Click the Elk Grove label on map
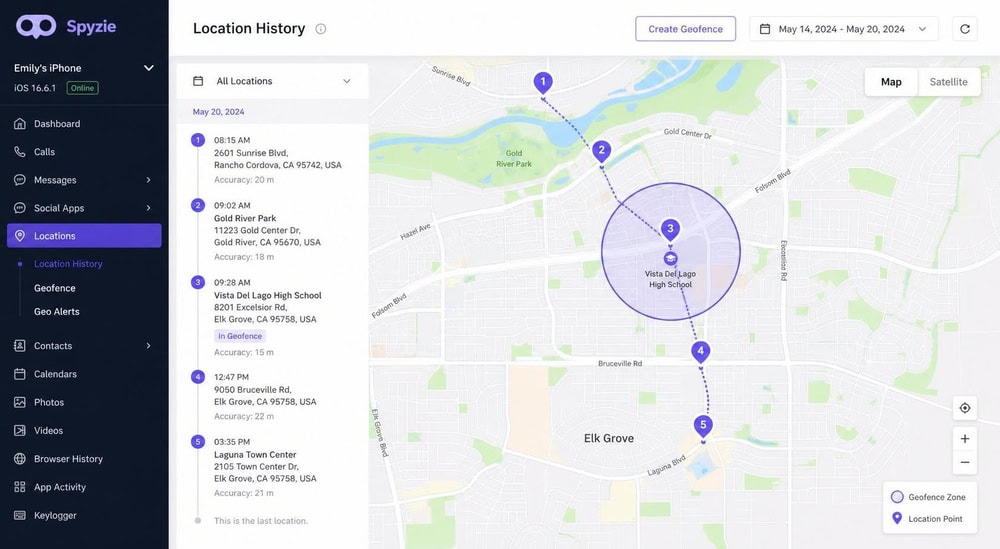 pyautogui.click(x=609, y=438)
